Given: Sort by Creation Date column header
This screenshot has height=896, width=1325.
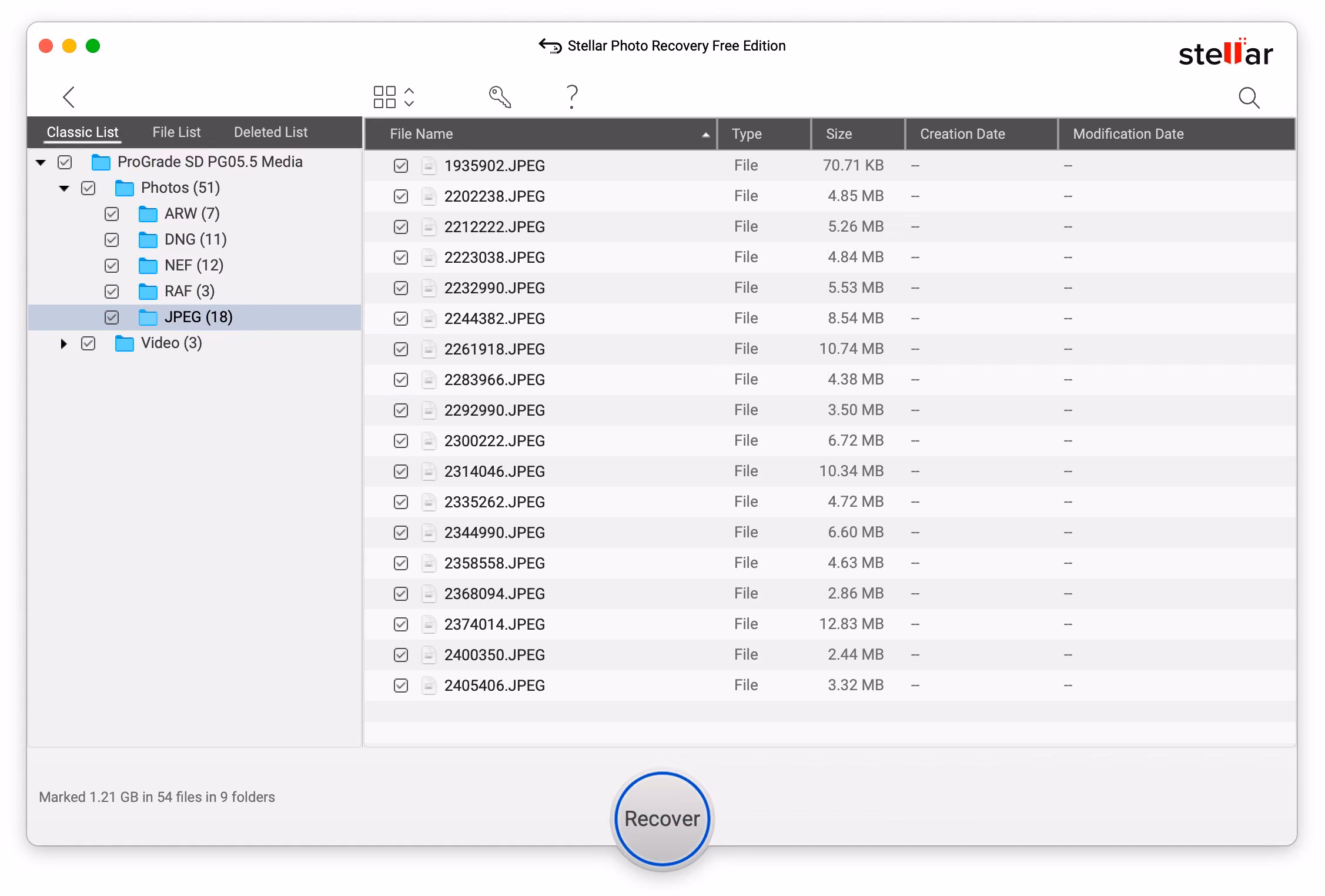Looking at the screenshot, I should (982, 134).
